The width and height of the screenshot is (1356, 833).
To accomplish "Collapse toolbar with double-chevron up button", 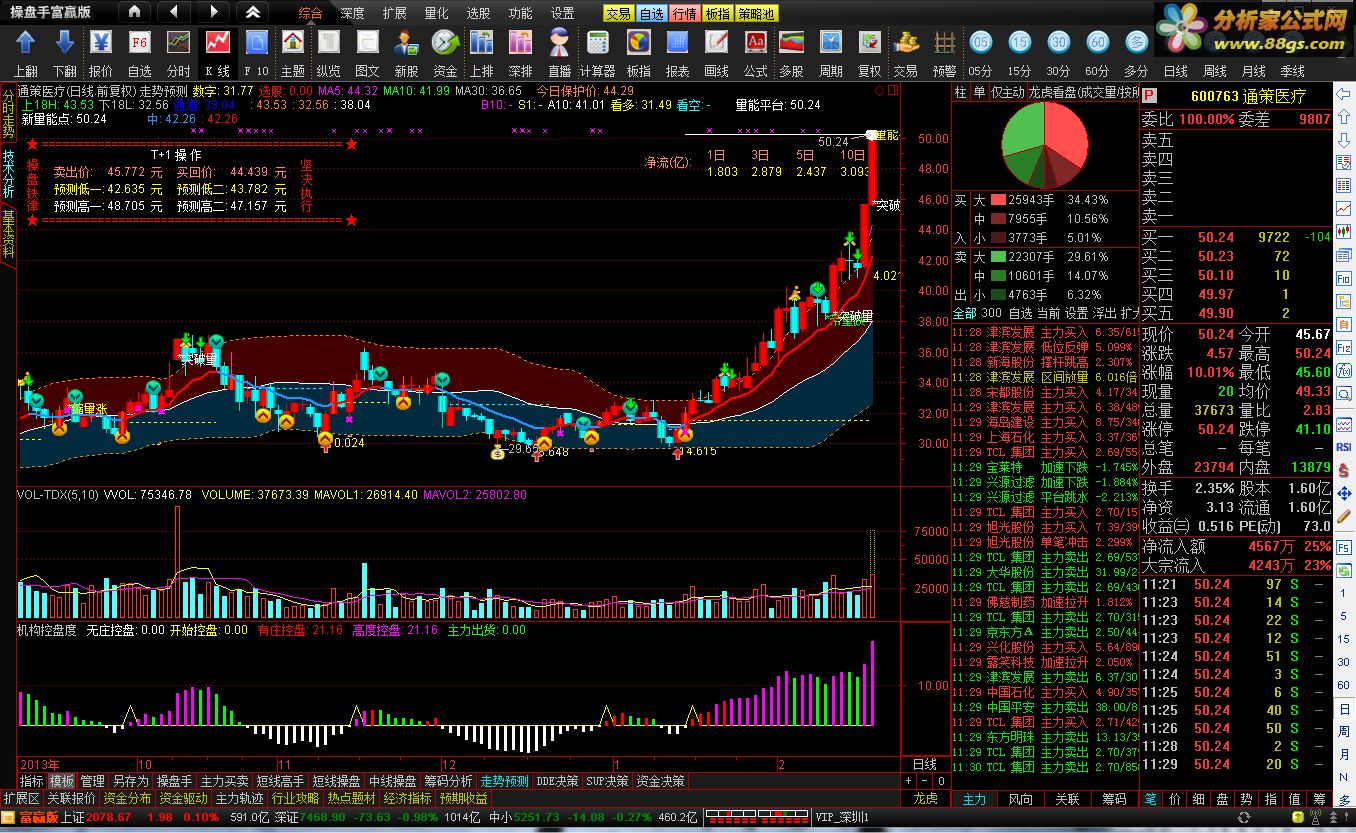I will [253, 12].
